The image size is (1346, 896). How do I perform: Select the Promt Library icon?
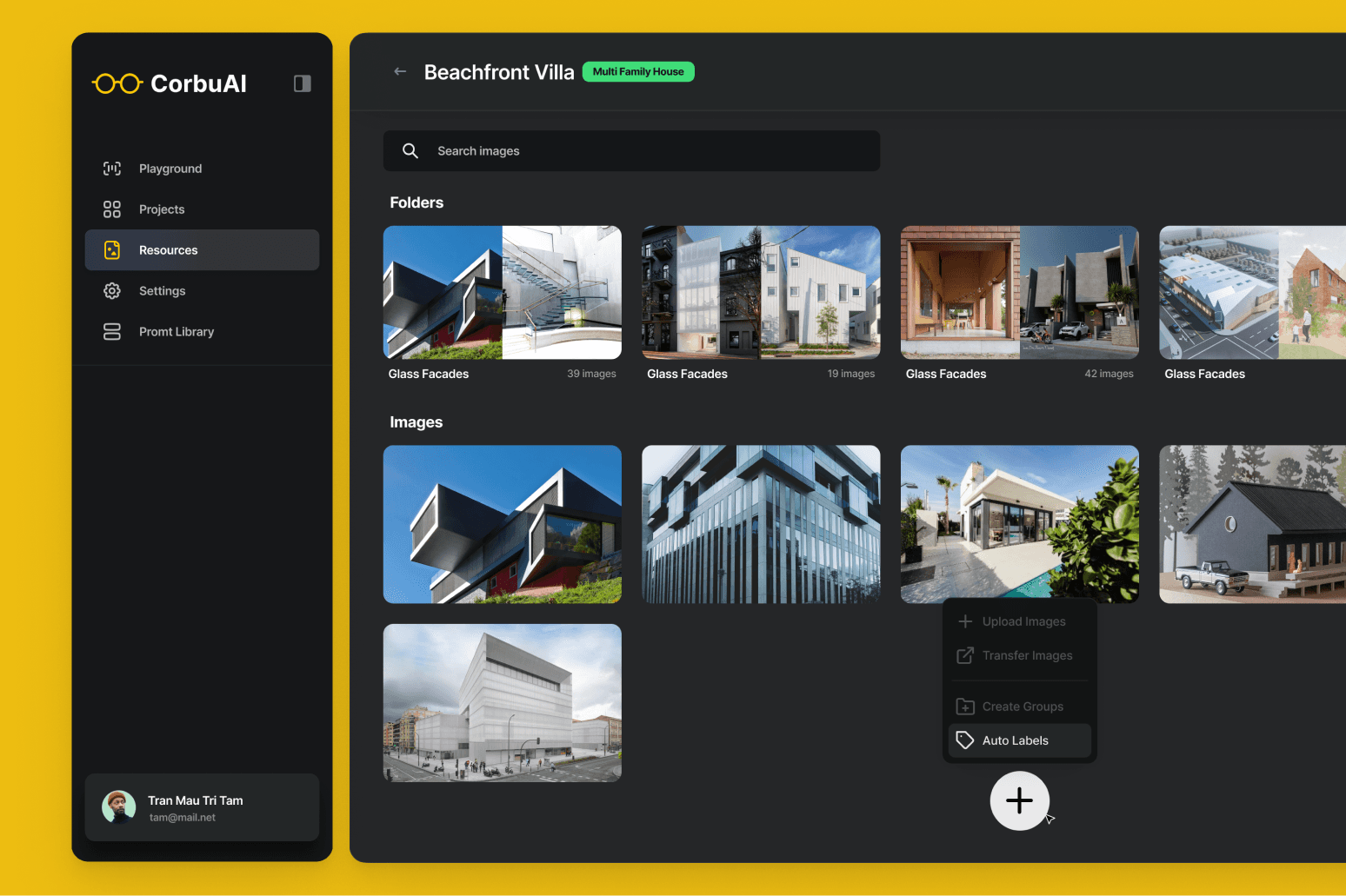click(x=111, y=331)
